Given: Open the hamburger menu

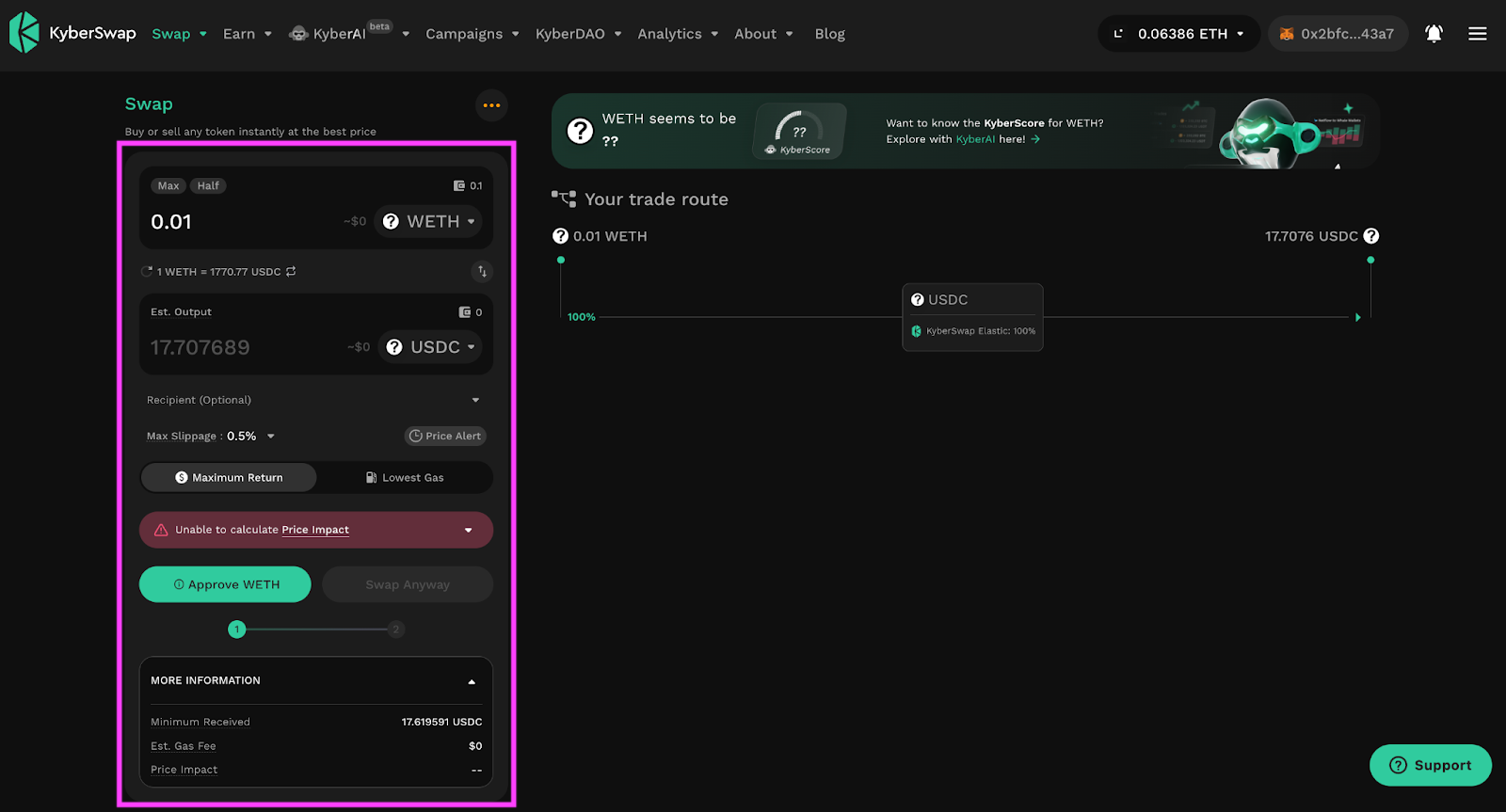Looking at the screenshot, I should pyautogui.click(x=1478, y=34).
